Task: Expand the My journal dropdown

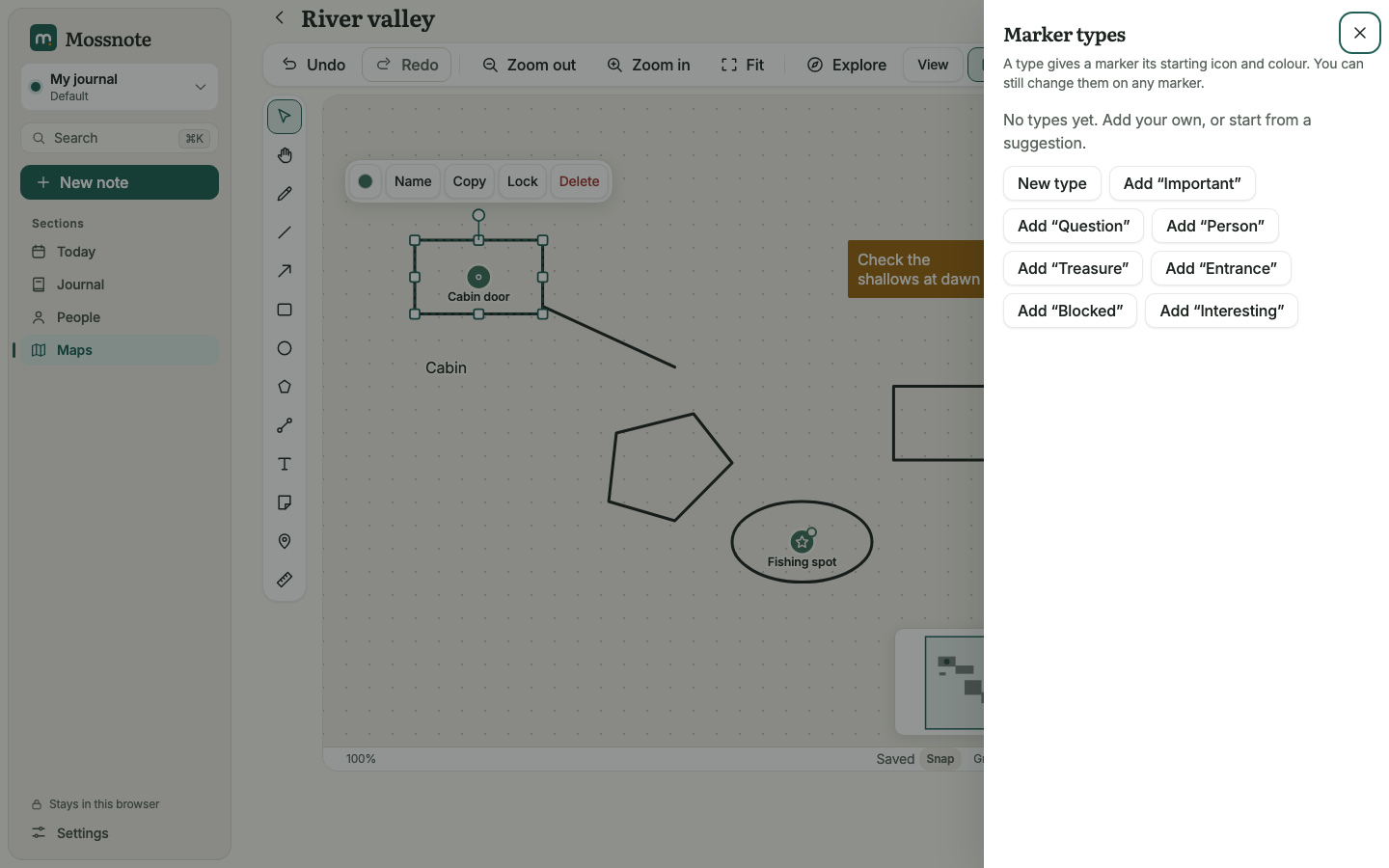Action: tap(120, 87)
